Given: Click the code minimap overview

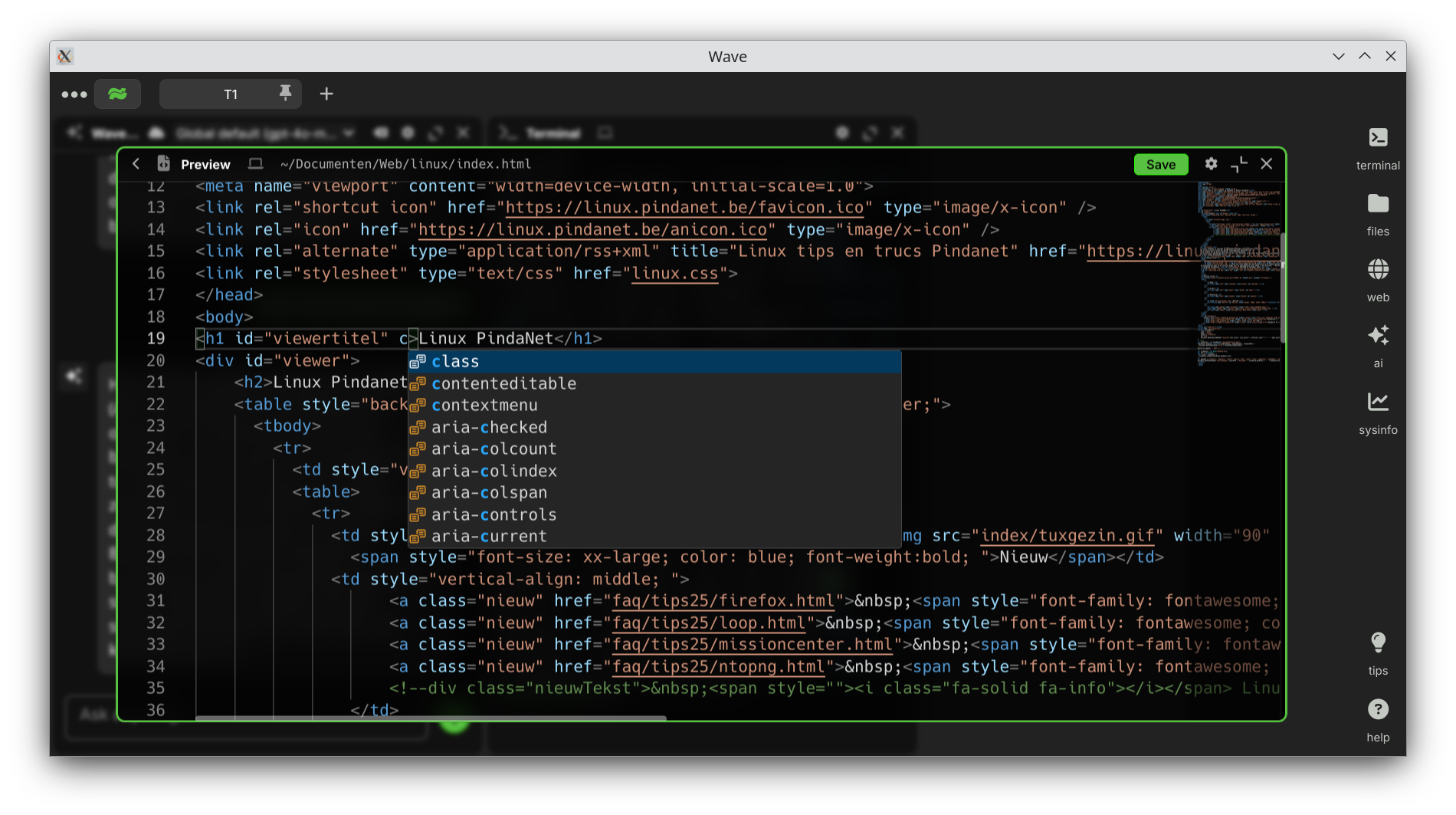Looking at the screenshot, I should click(x=1238, y=274).
